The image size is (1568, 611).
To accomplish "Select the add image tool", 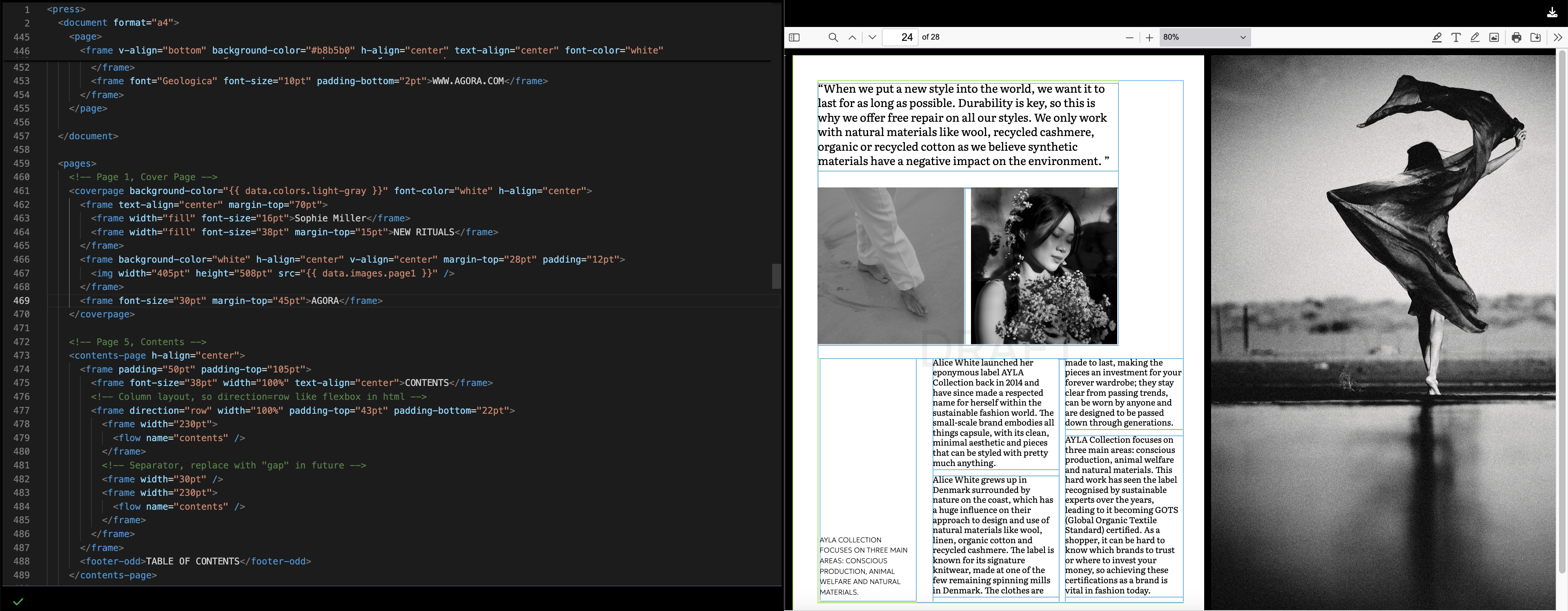I will 1494,38.
